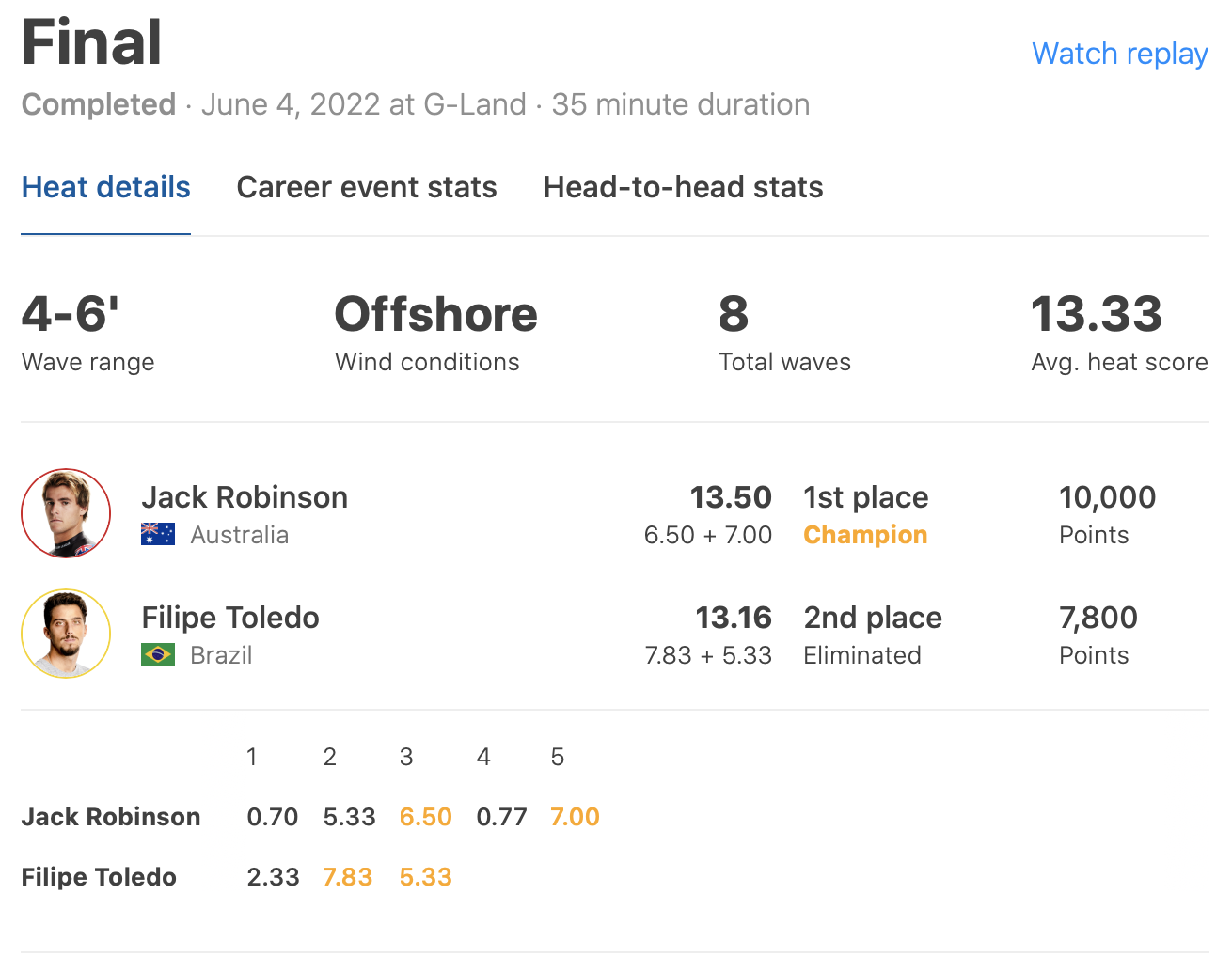Open Jack Robinson's athlete name link
The width and height of the screenshot is (1232, 972).
click(245, 497)
